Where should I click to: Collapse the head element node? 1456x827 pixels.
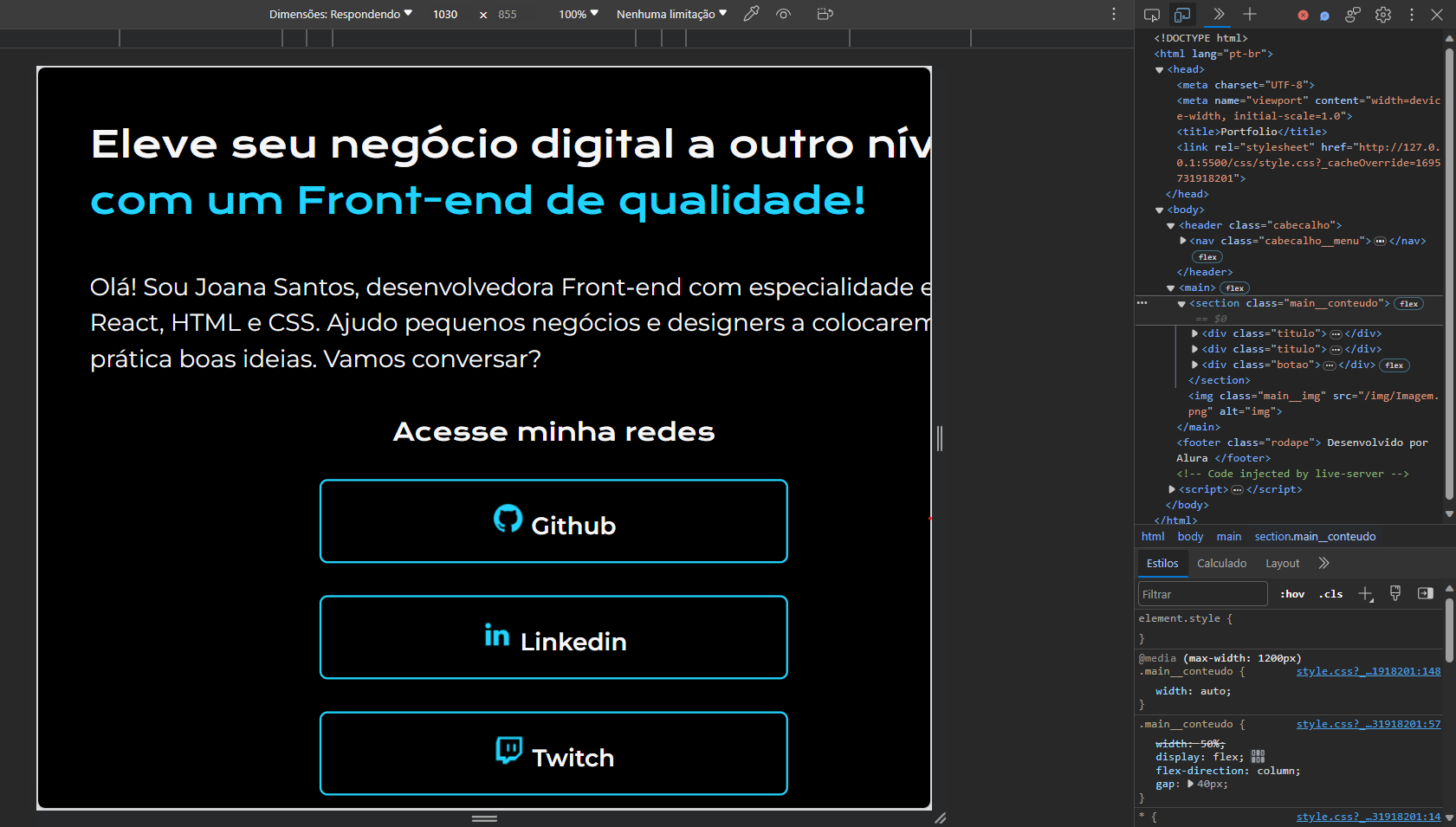tap(1160, 70)
